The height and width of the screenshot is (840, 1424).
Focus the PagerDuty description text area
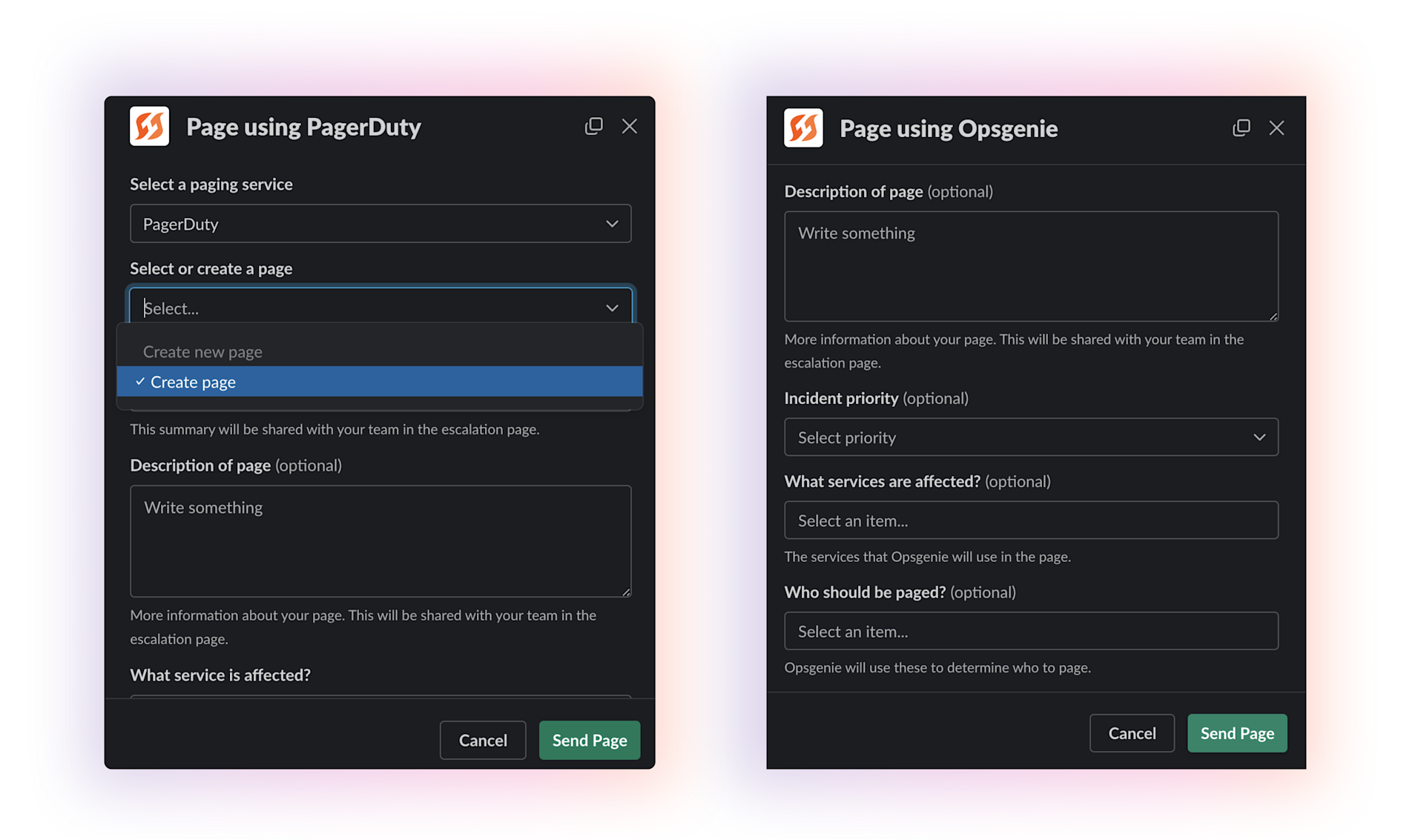coord(380,541)
